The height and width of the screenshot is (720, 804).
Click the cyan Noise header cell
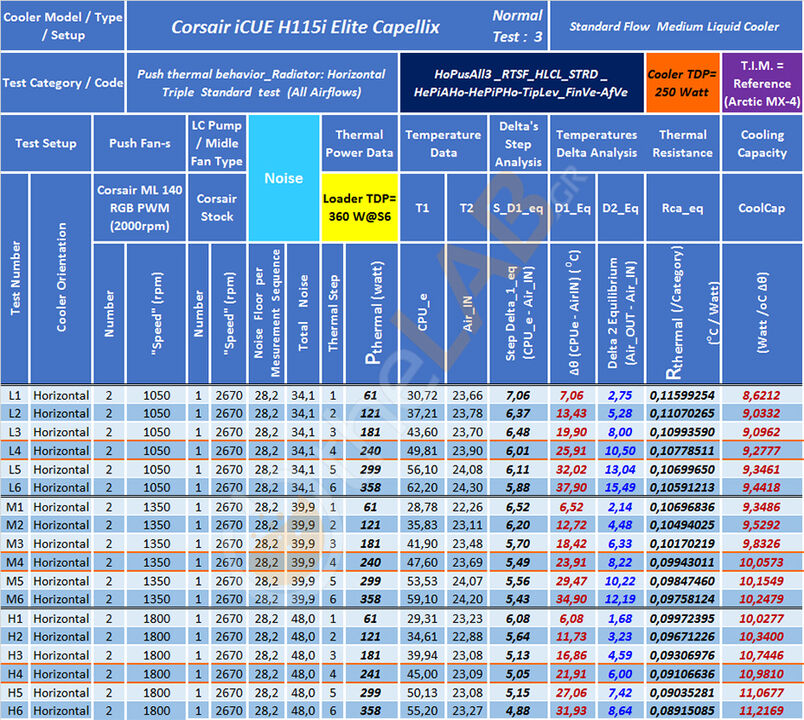(284, 178)
